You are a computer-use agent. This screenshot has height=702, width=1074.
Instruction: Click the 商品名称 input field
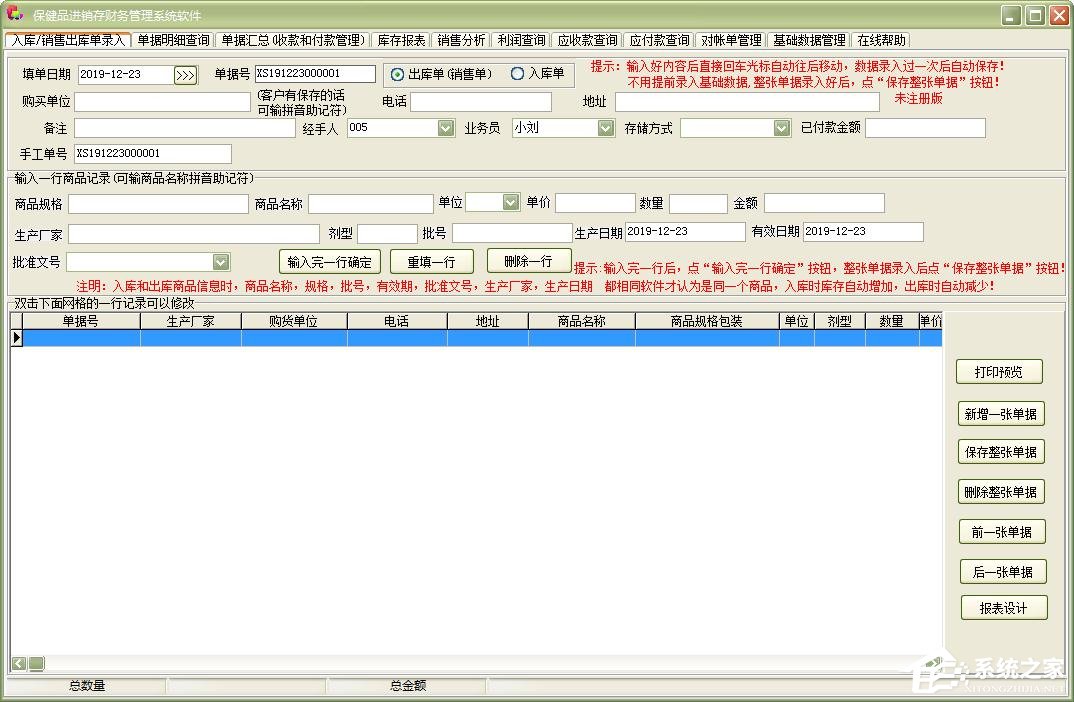pyautogui.click(x=371, y=204)
